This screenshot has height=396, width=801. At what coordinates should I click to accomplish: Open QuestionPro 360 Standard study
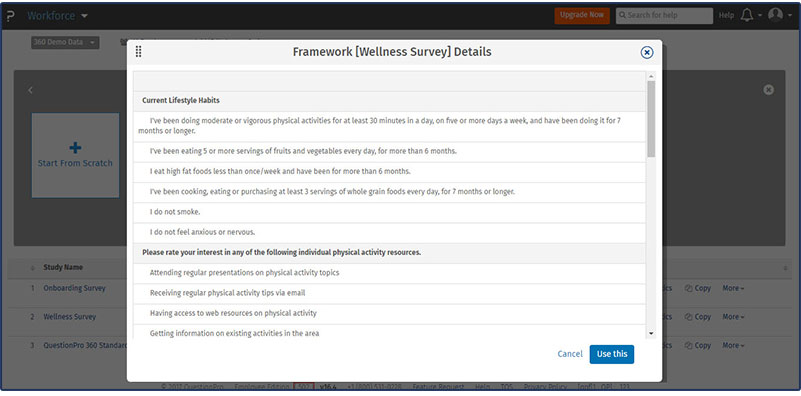85,345
